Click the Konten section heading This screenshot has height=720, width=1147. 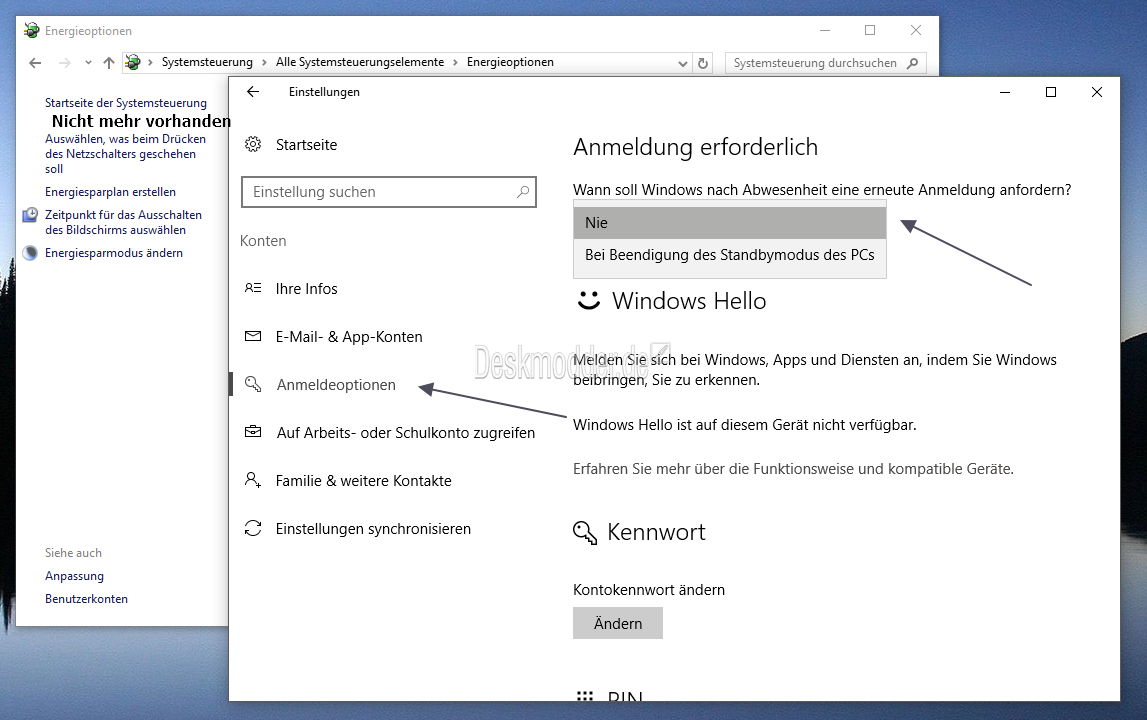point(263,241)
